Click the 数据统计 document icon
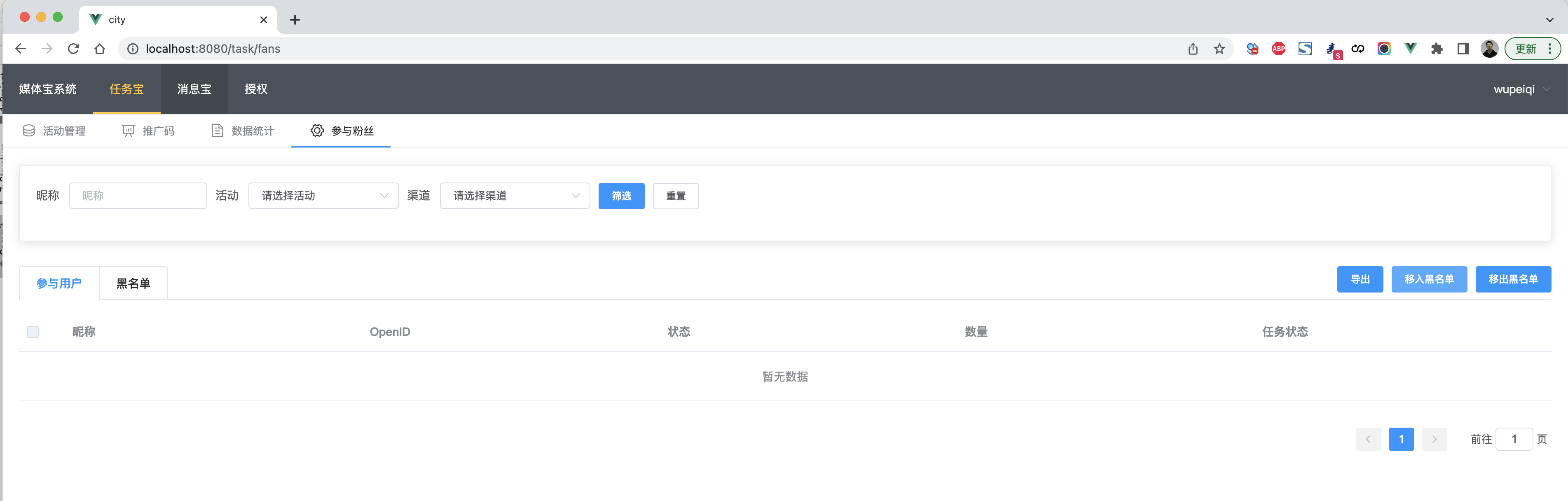The width and height of the screenshot is (1568, 501). tap(217, 130)
